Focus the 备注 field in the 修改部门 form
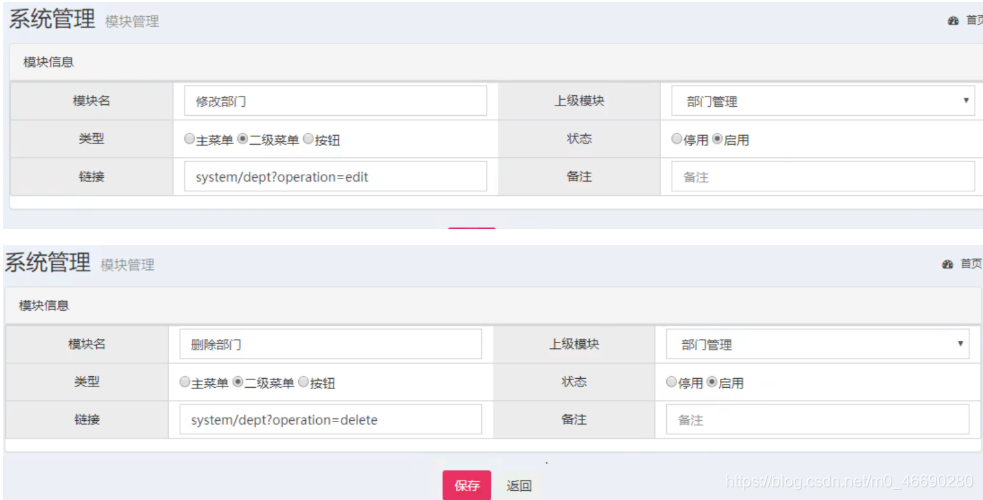The image size is (983, 500). click(x=823, y=177)
